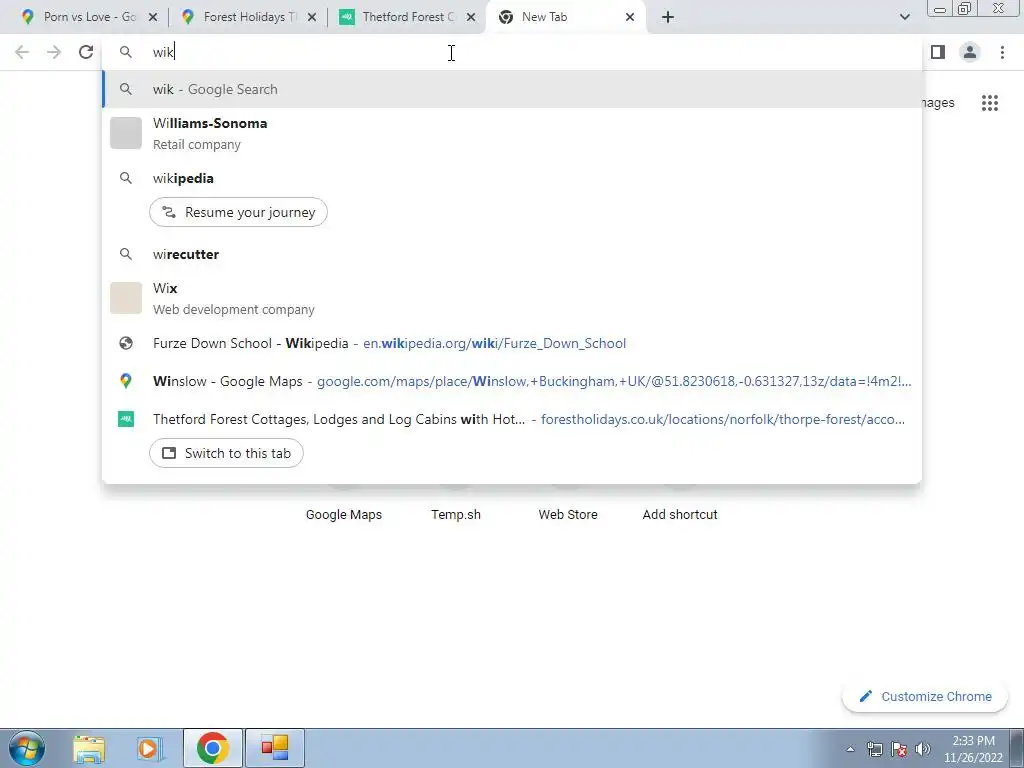Launch Windows Media Player from taskbar
The width and height of the screenshot is (1024, 768).
click(150, 748)
